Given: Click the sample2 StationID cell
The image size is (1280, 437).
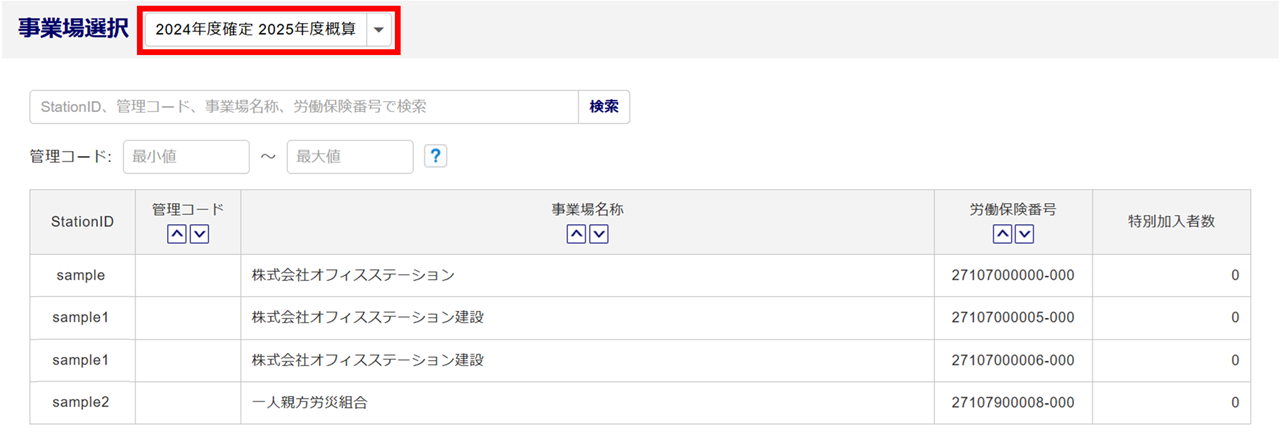Looking at the screenshot, I should [82, 402].
